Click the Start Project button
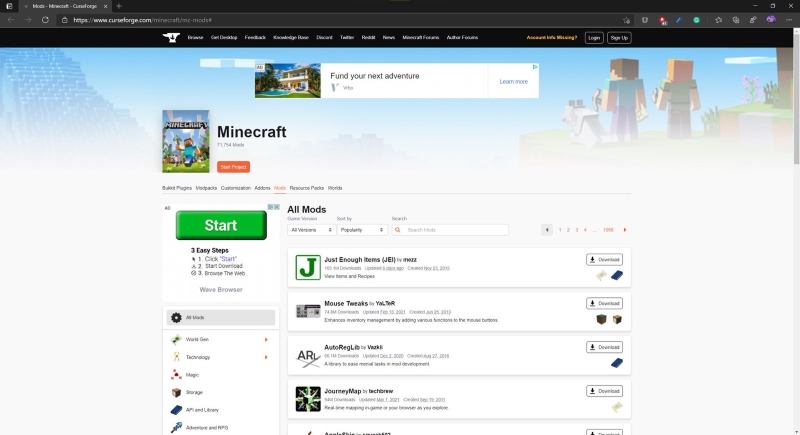 (x=233, y=167)
